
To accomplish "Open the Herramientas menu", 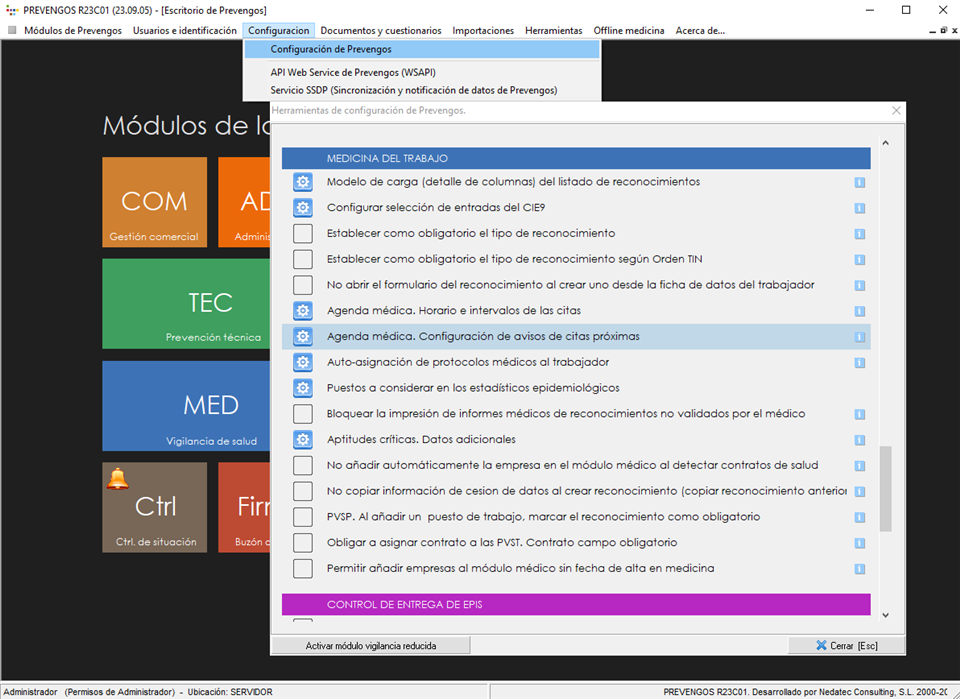I will (553, 31).
